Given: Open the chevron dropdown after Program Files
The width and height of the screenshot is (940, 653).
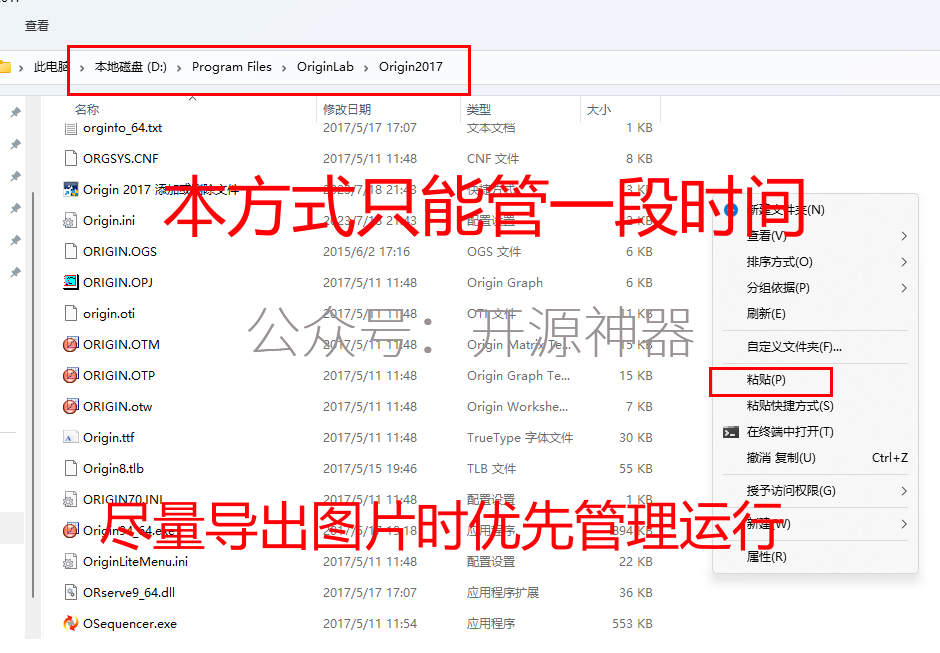Looking at the screenshot, I should tap(284, 67).
